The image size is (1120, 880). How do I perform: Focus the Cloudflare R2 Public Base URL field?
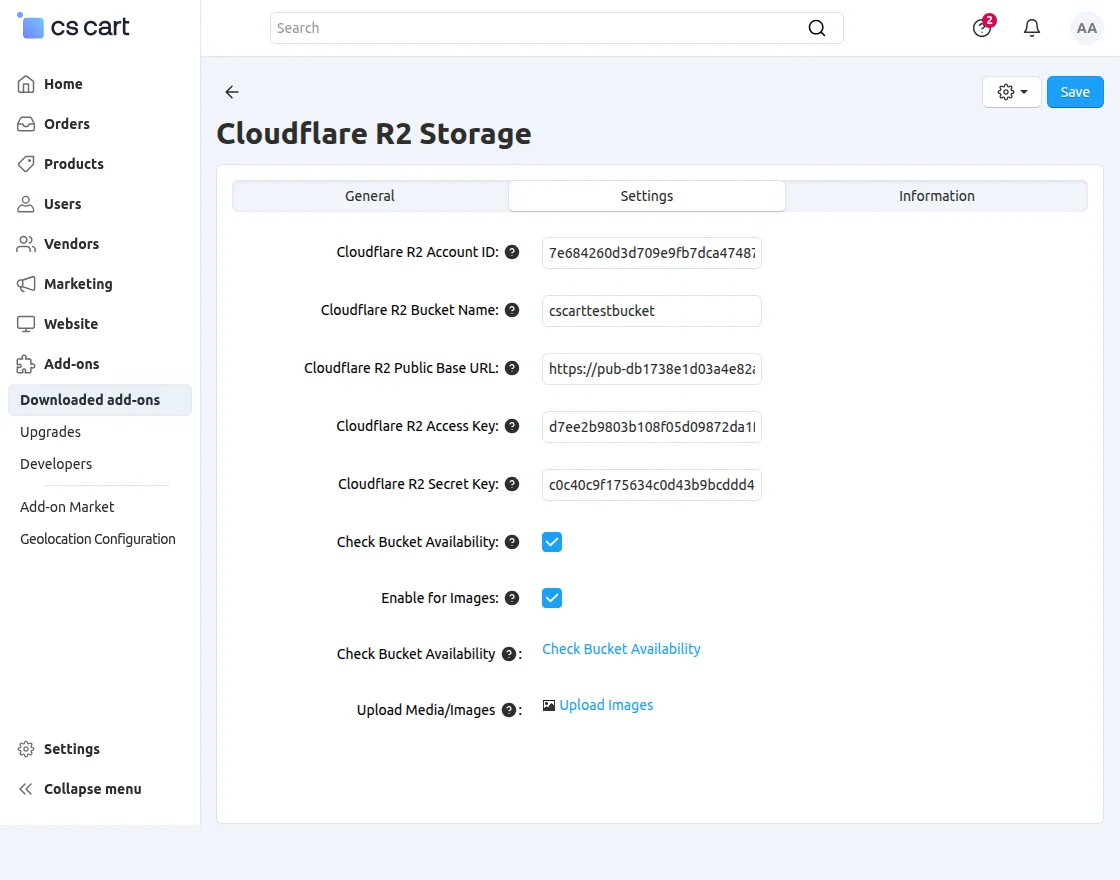(x=651, y=369)
